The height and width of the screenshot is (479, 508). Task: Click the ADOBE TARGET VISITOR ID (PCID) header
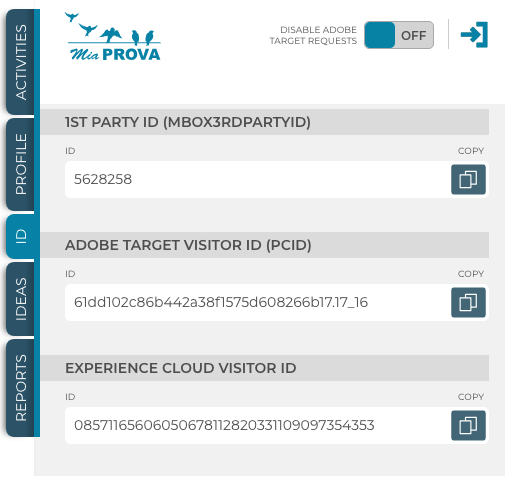265,245
